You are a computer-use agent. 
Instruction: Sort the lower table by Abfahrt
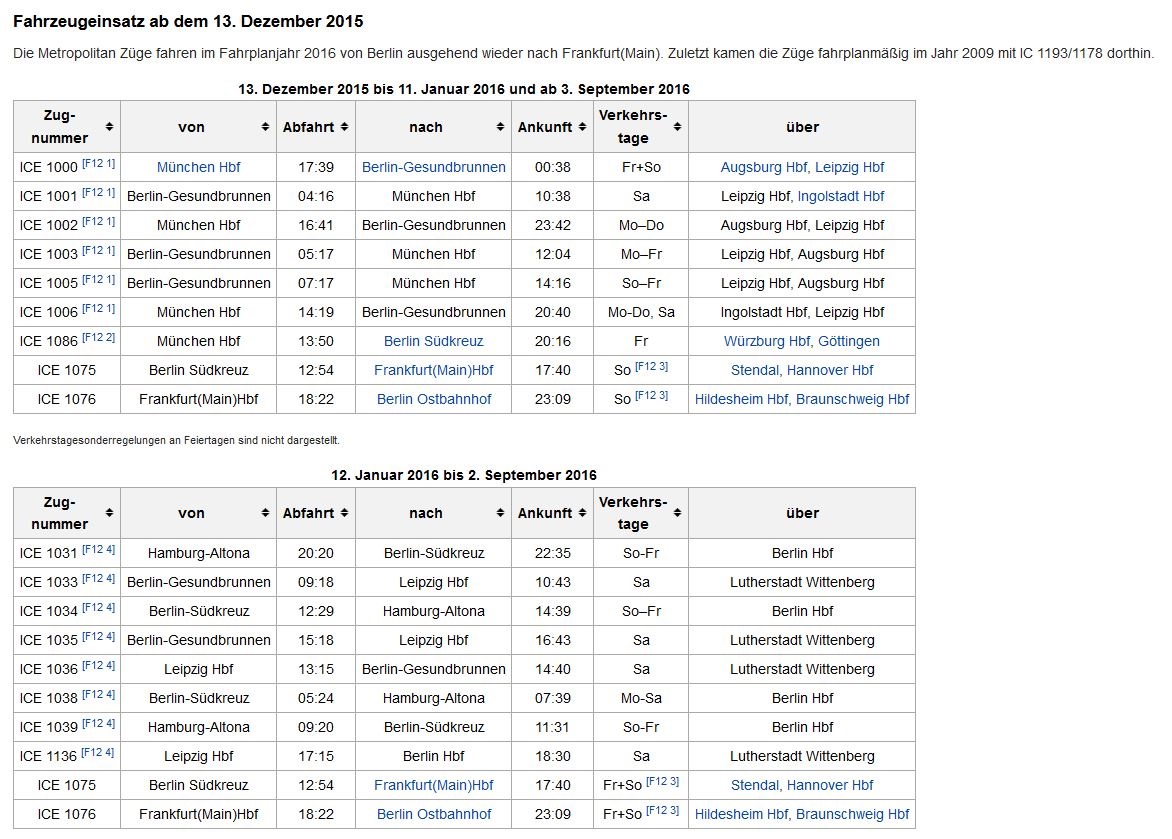click(x=344, y=513)
